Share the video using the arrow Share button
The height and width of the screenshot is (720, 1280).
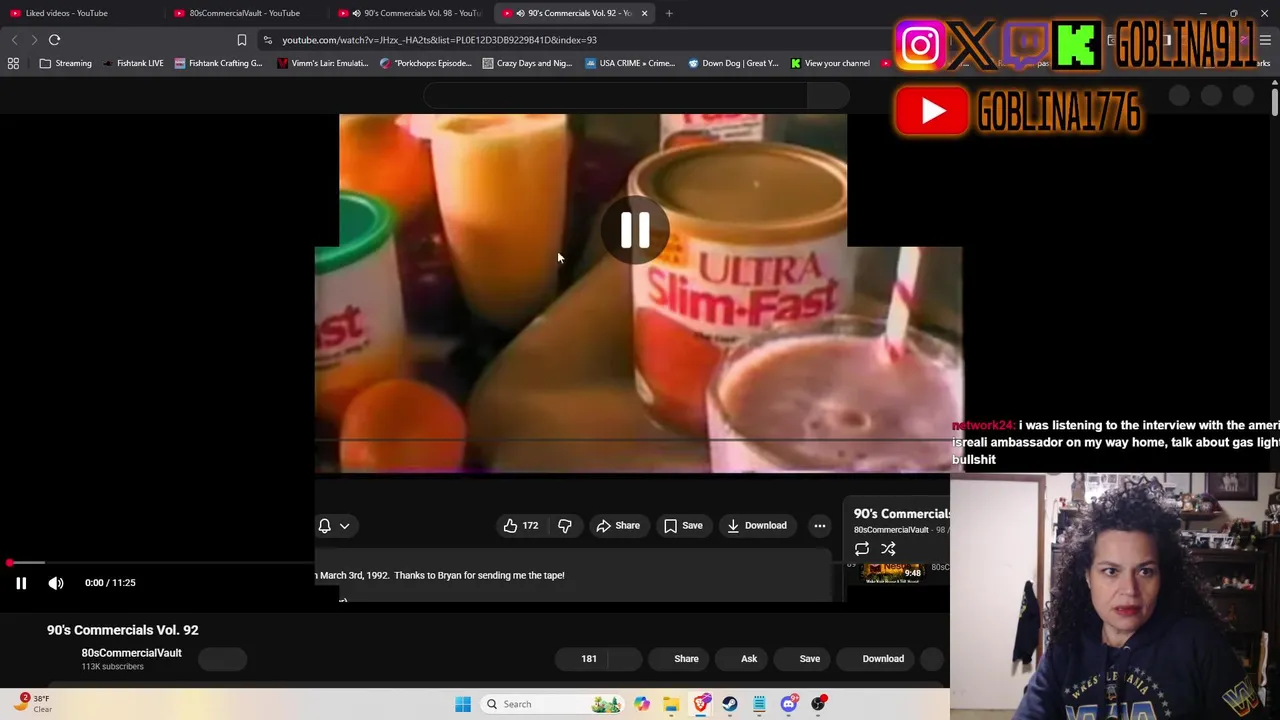618,526
